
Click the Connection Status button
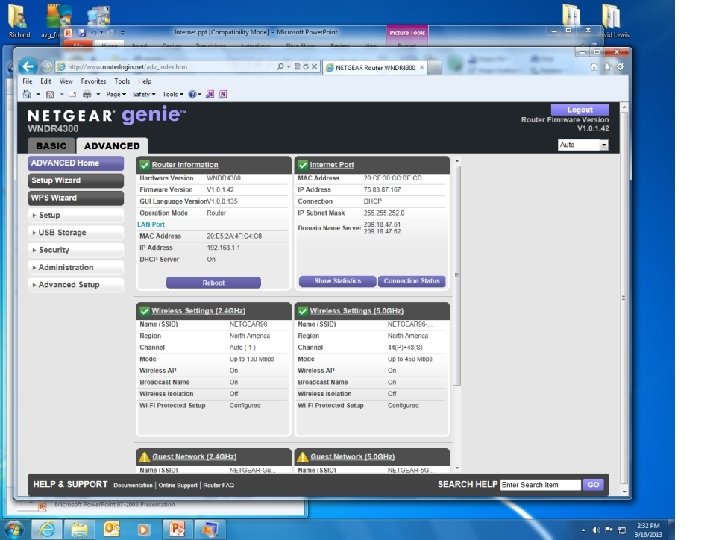pos(411,281)
